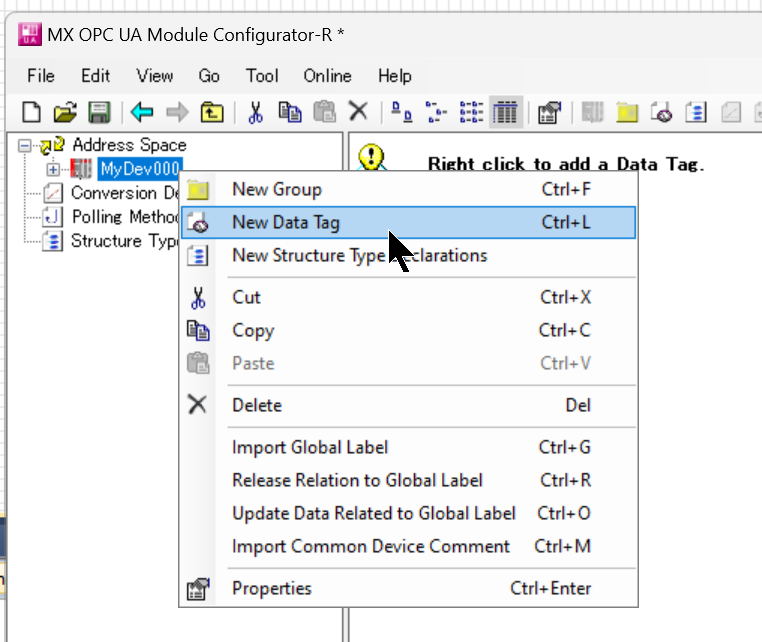The image size is (762, 642).
Task: Switch to Details view in toolbar
Action: coord(505,112)
